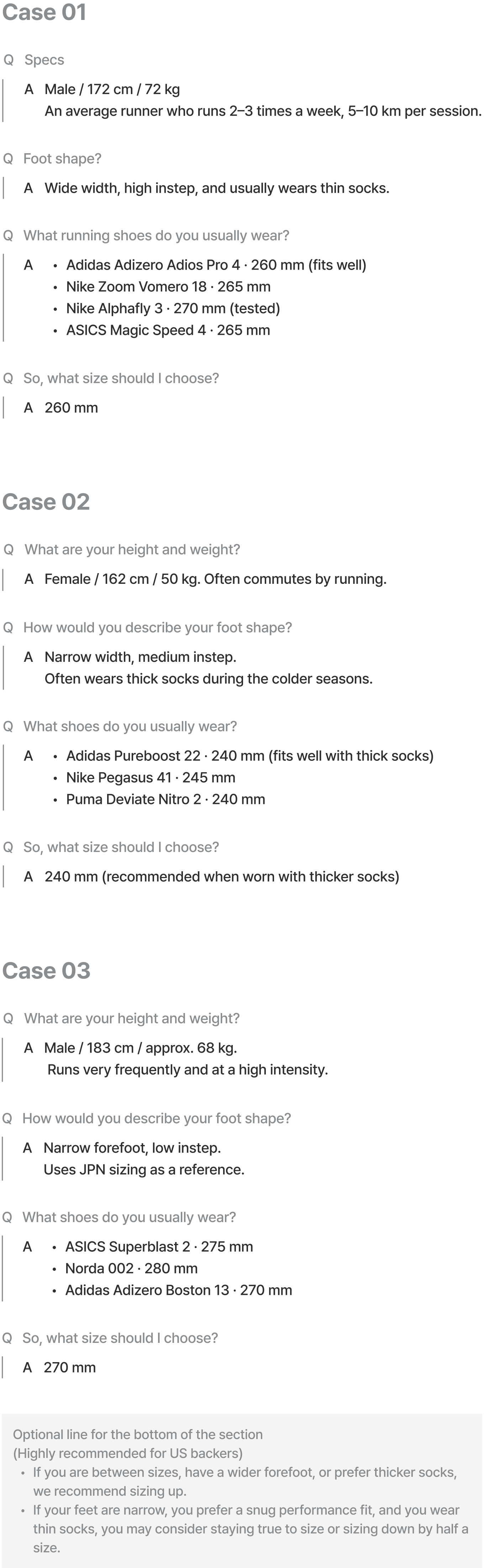
Task: Click the Case 02 heading
Action: click(46, 502)
